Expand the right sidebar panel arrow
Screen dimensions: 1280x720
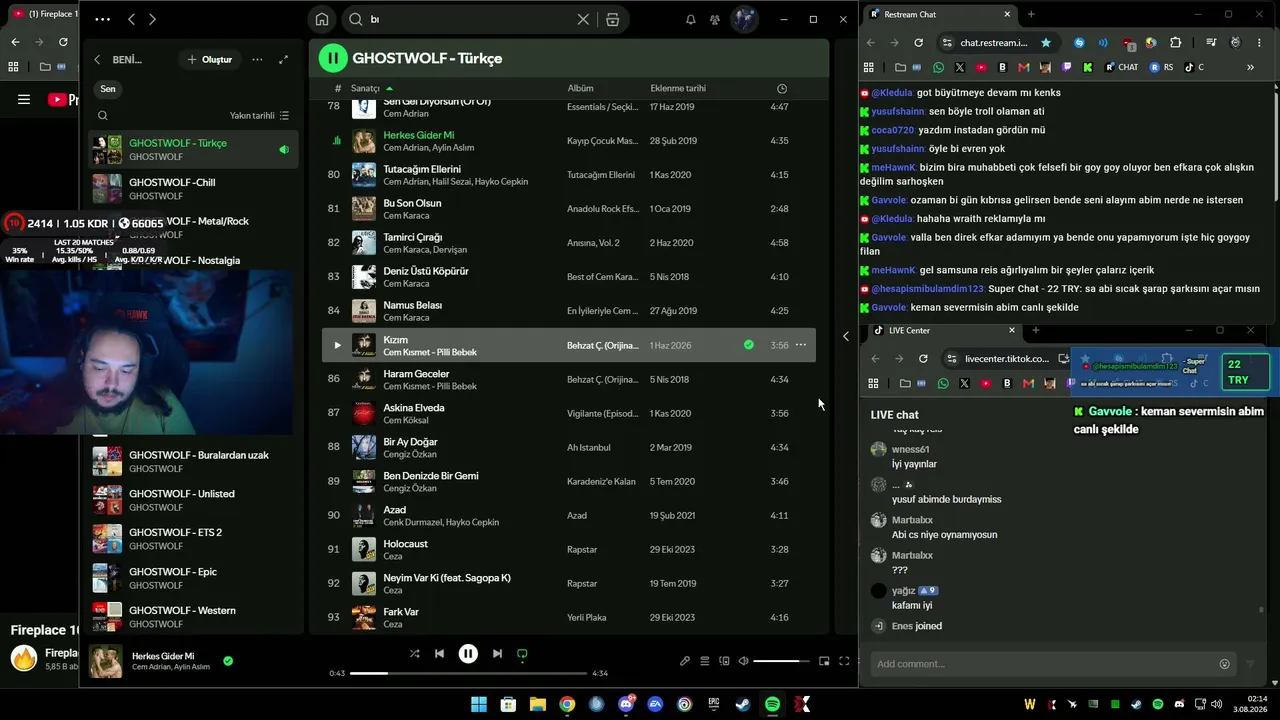(846, 336)
